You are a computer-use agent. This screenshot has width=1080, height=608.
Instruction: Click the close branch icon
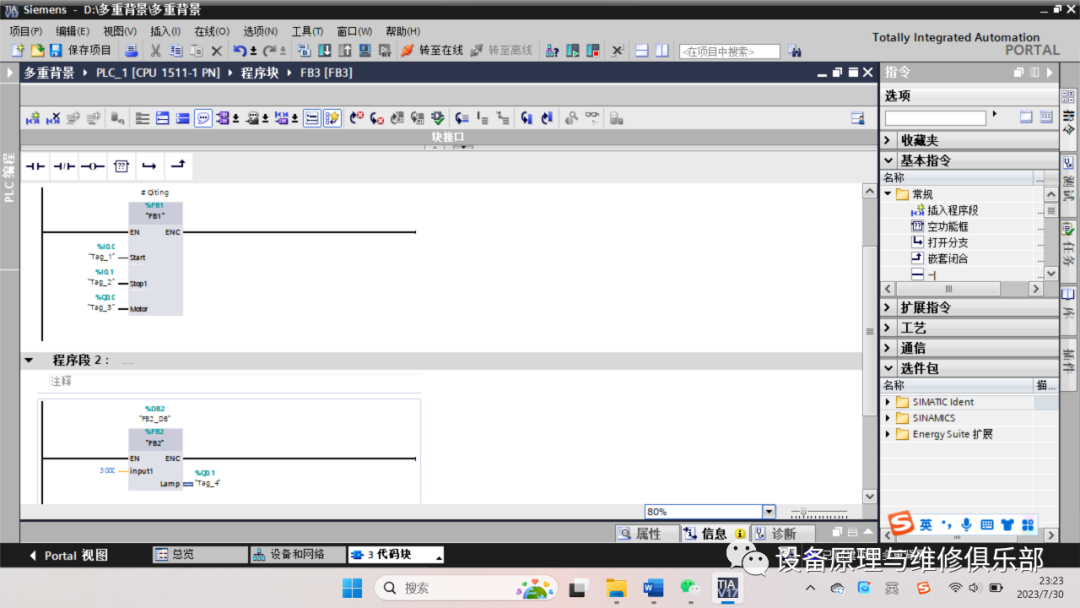[178, 165]
